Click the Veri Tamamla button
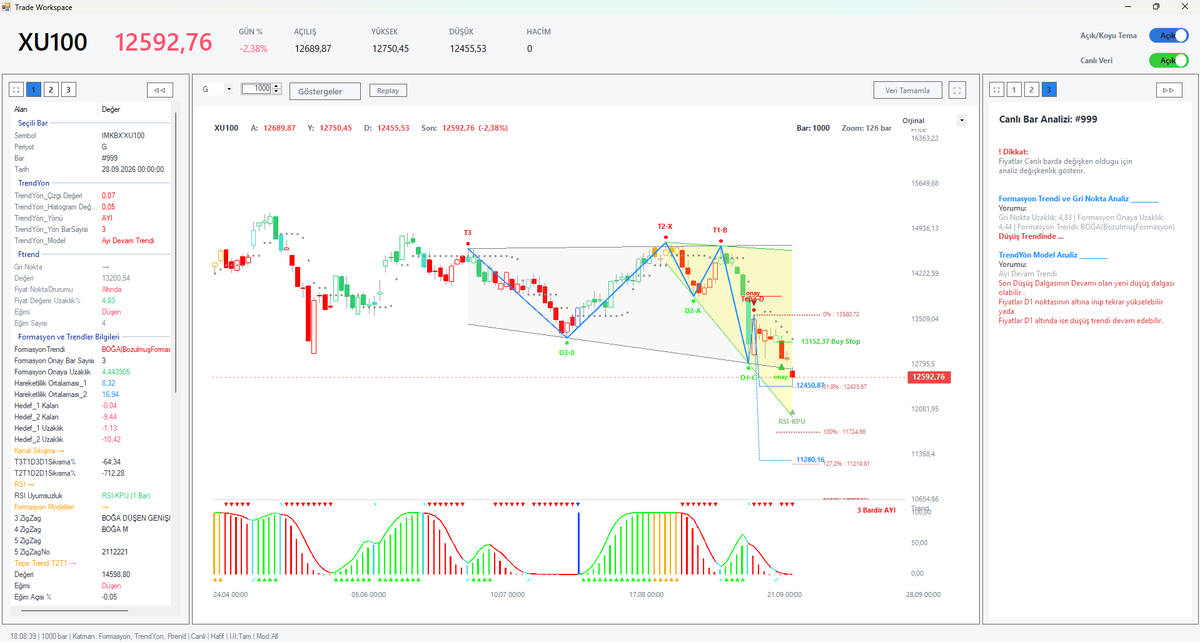 click(x=907, y=90)
